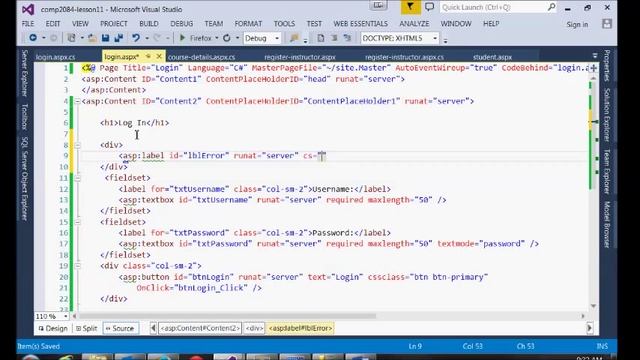Switch to course-details.aspx.cs tab

pos(202,57)
